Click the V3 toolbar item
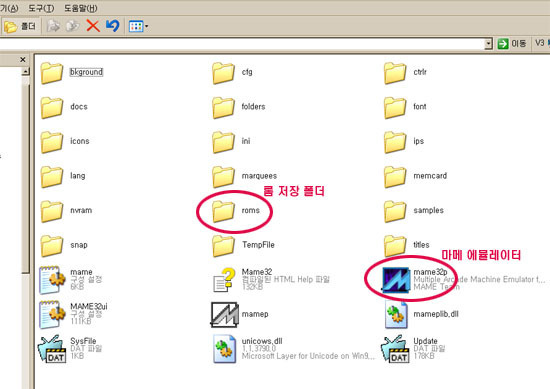 click(x=541, y=43)
